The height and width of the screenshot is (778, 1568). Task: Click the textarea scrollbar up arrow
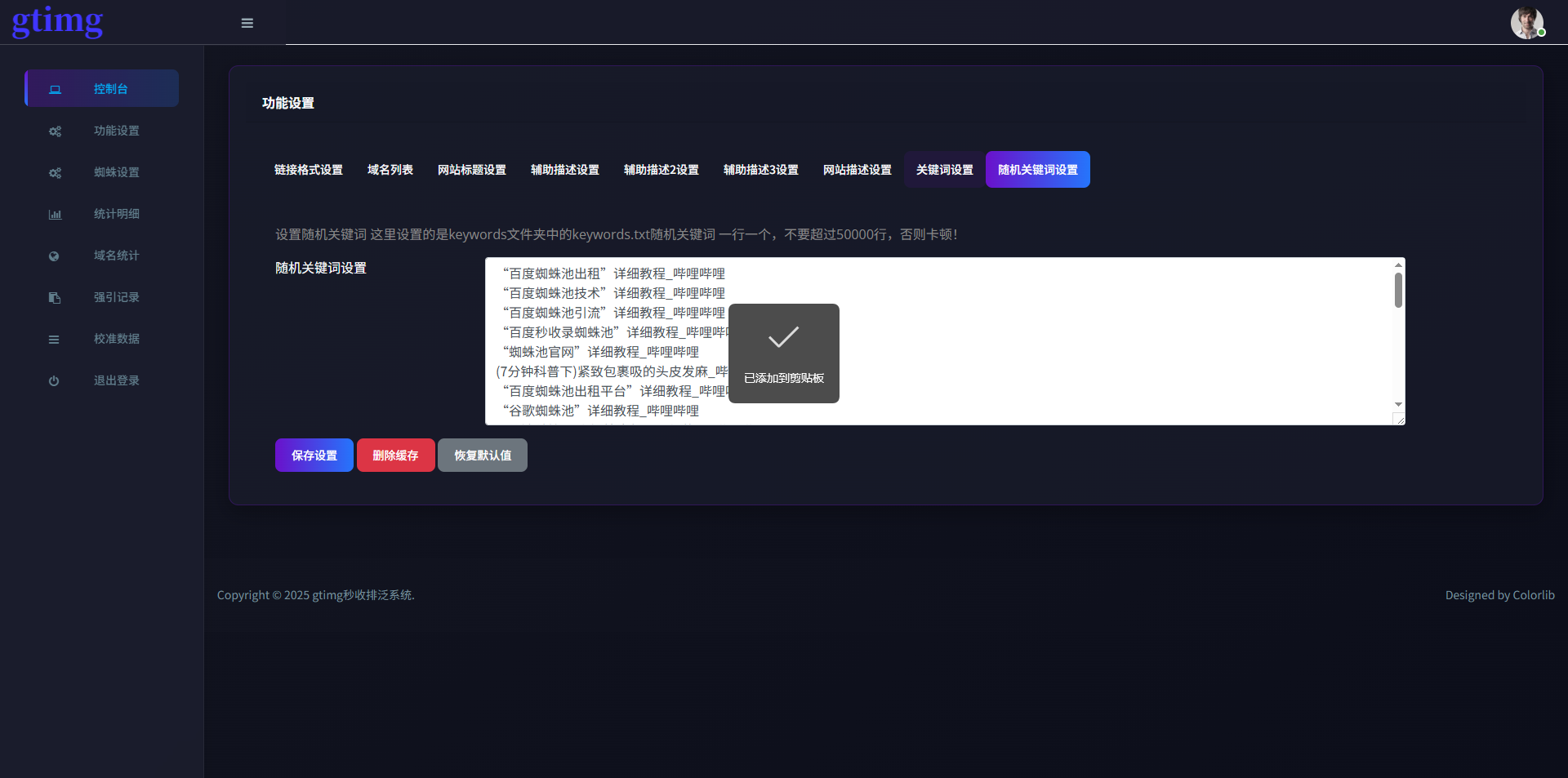[x=1398, y=265]
